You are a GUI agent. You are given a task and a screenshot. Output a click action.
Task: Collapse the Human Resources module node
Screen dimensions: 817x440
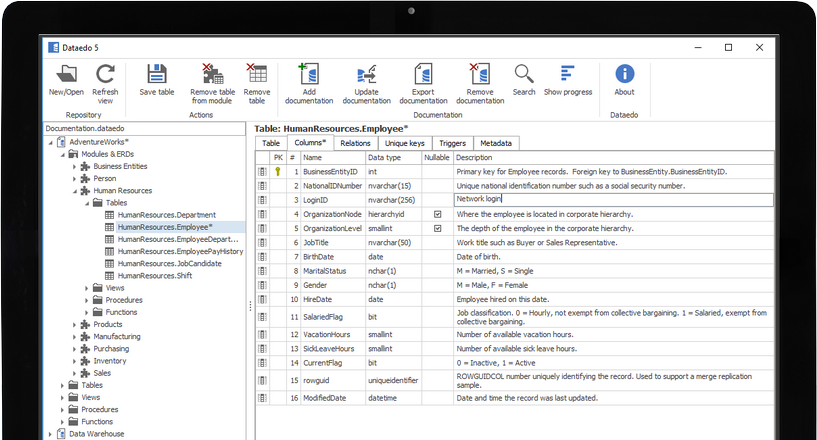(x=74, y=190)
